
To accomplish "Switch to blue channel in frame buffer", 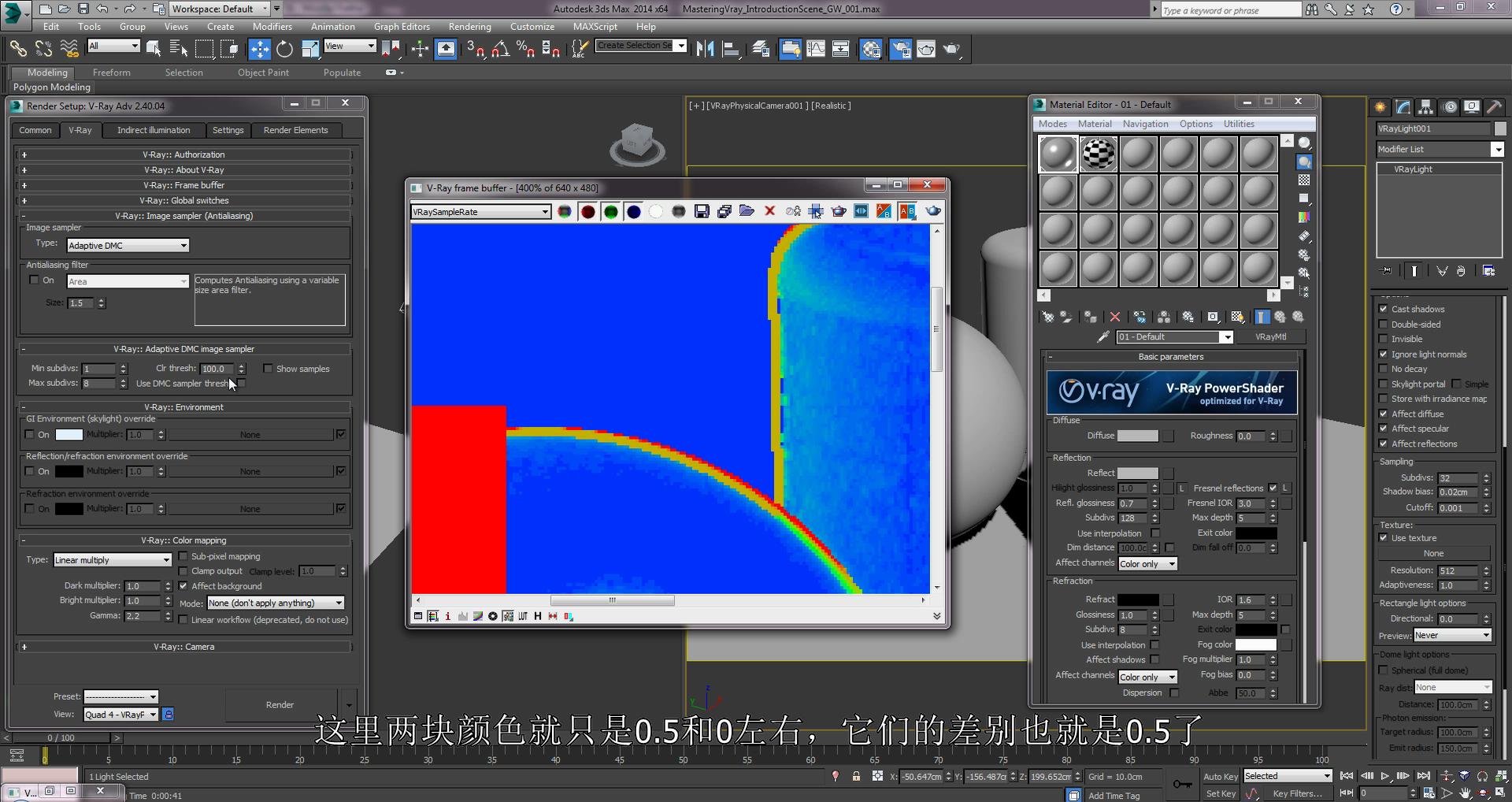I will (x=633, y=211).
